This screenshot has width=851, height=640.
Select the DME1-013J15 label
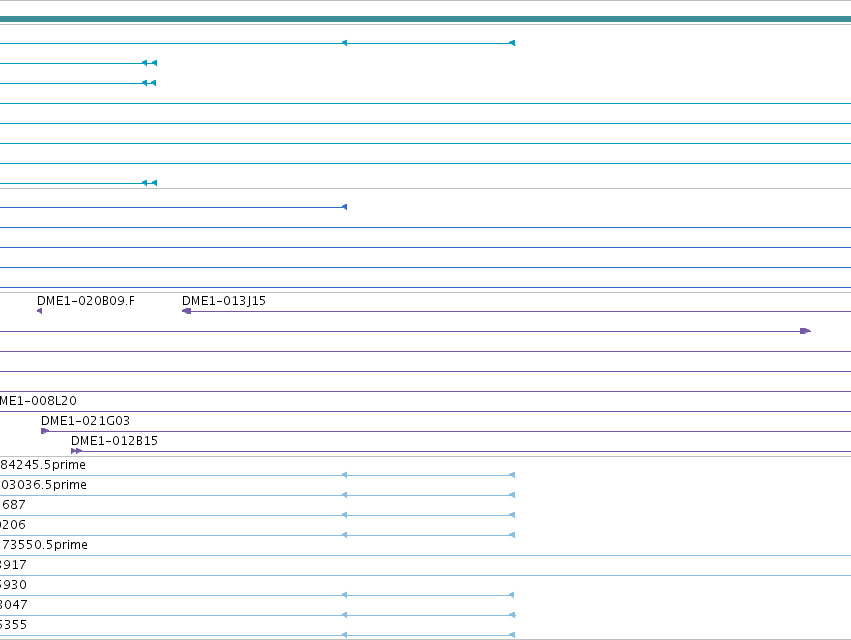coord(224,301)
